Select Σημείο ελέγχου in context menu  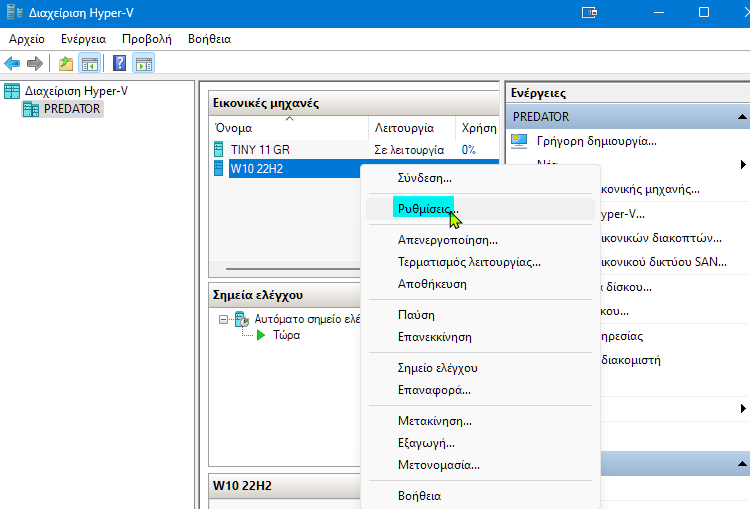click(x=480, y=368)
